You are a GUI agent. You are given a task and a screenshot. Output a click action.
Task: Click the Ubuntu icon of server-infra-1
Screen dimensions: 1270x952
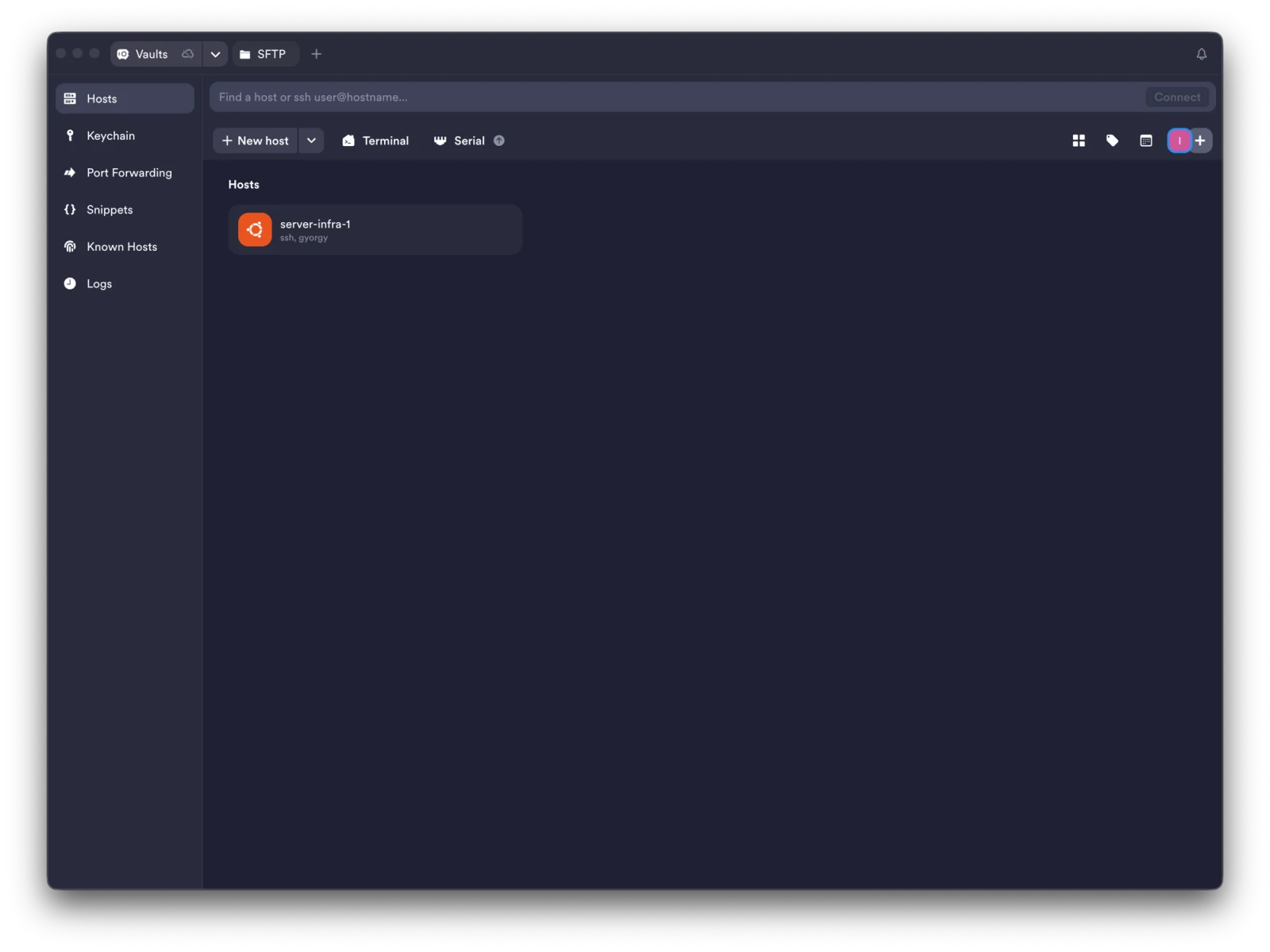tap(255, 230)
